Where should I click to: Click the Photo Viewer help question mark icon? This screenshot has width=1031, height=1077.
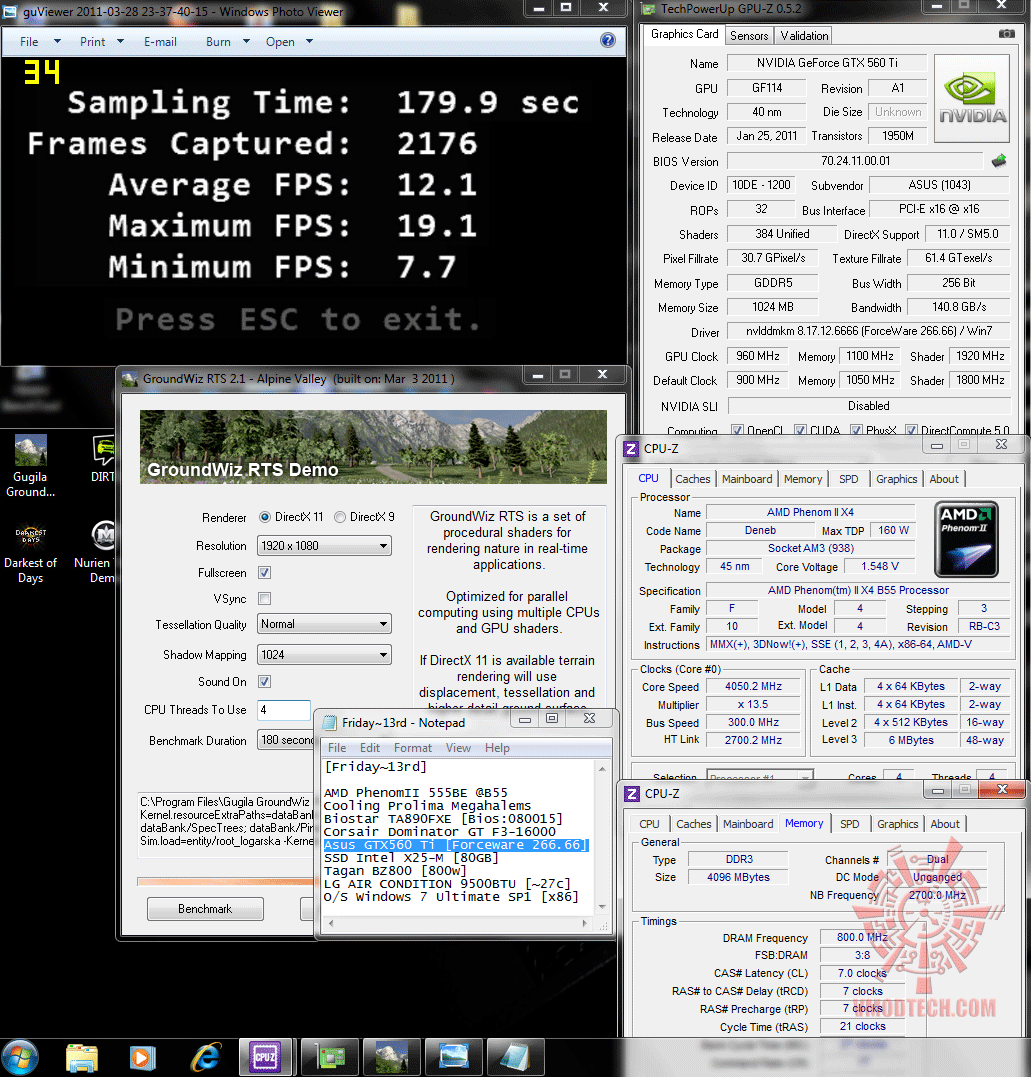pyautogui.click(x=607, y=40)
